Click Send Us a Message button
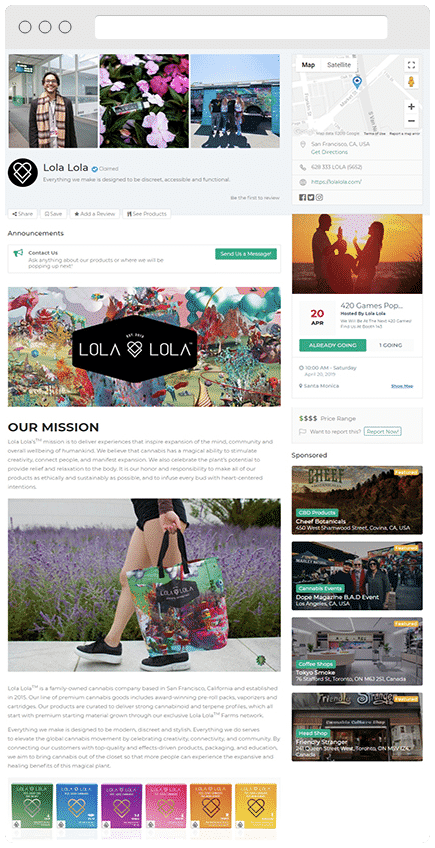This screenshot has width=435, height=848. [246, 254]
